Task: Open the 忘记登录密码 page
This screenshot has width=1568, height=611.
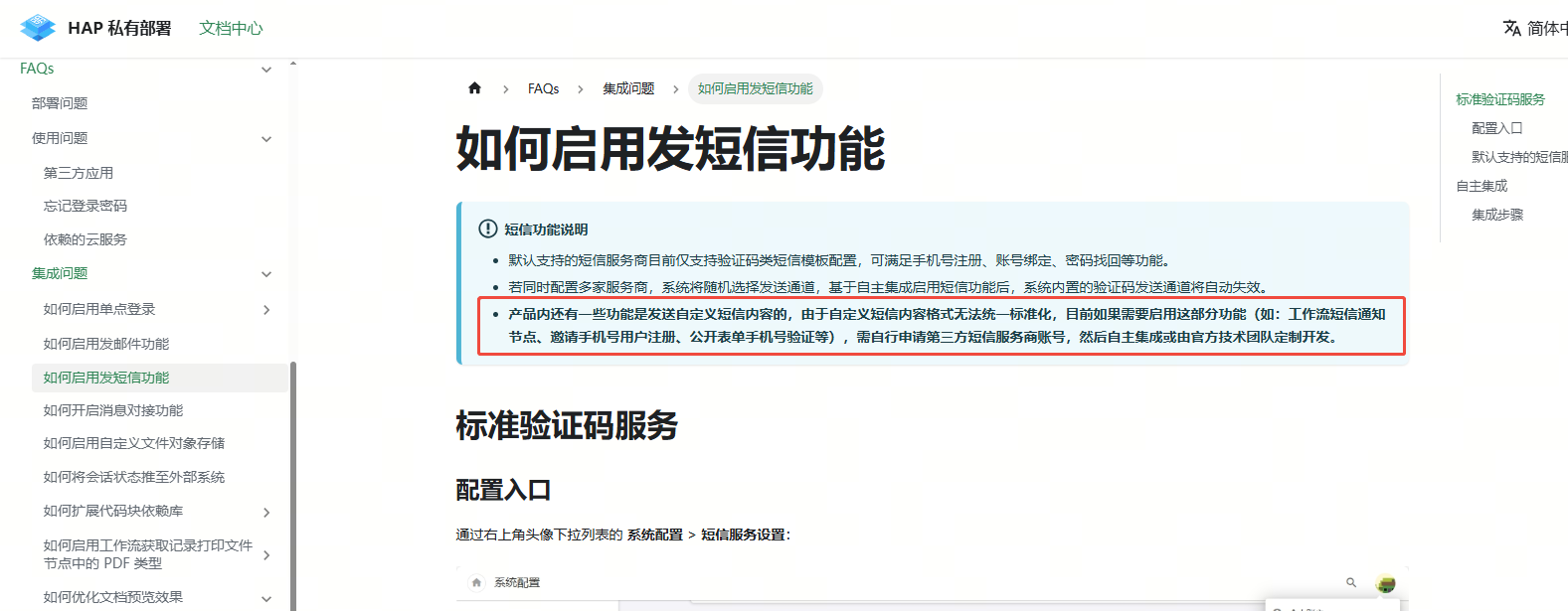Action: pos(86,206)
